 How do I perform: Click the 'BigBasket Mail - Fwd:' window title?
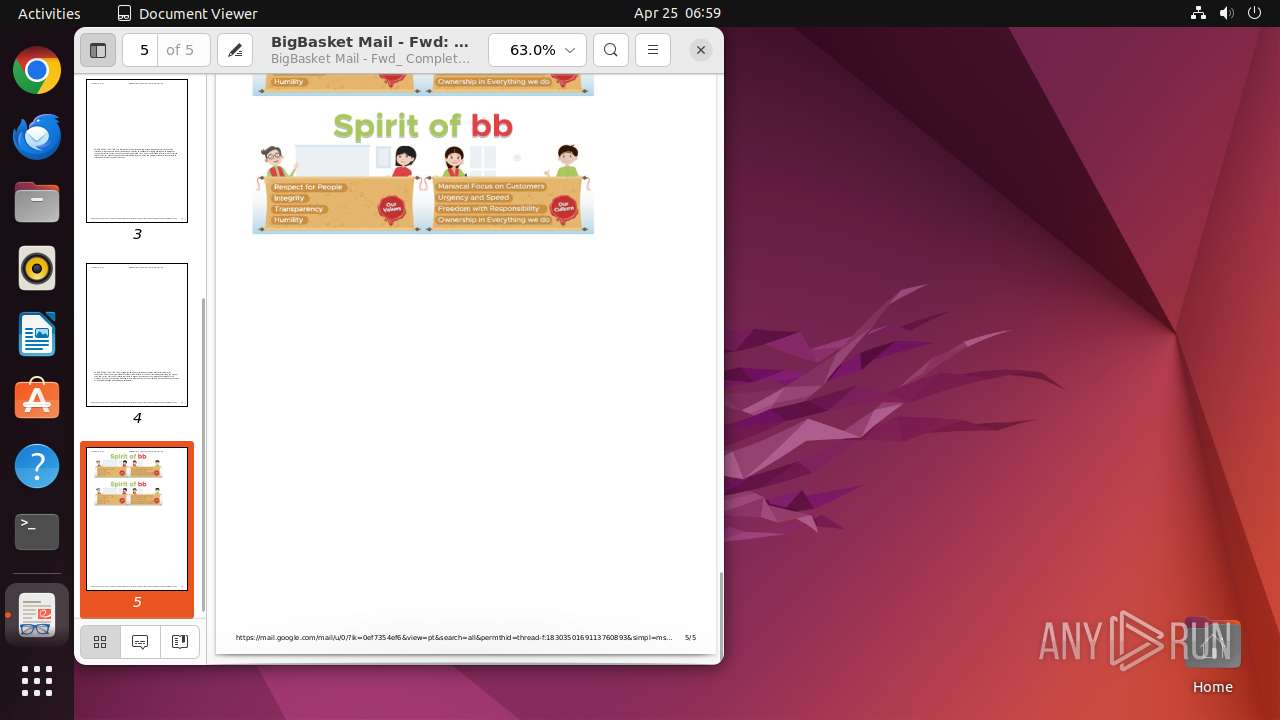coord(370,42)
